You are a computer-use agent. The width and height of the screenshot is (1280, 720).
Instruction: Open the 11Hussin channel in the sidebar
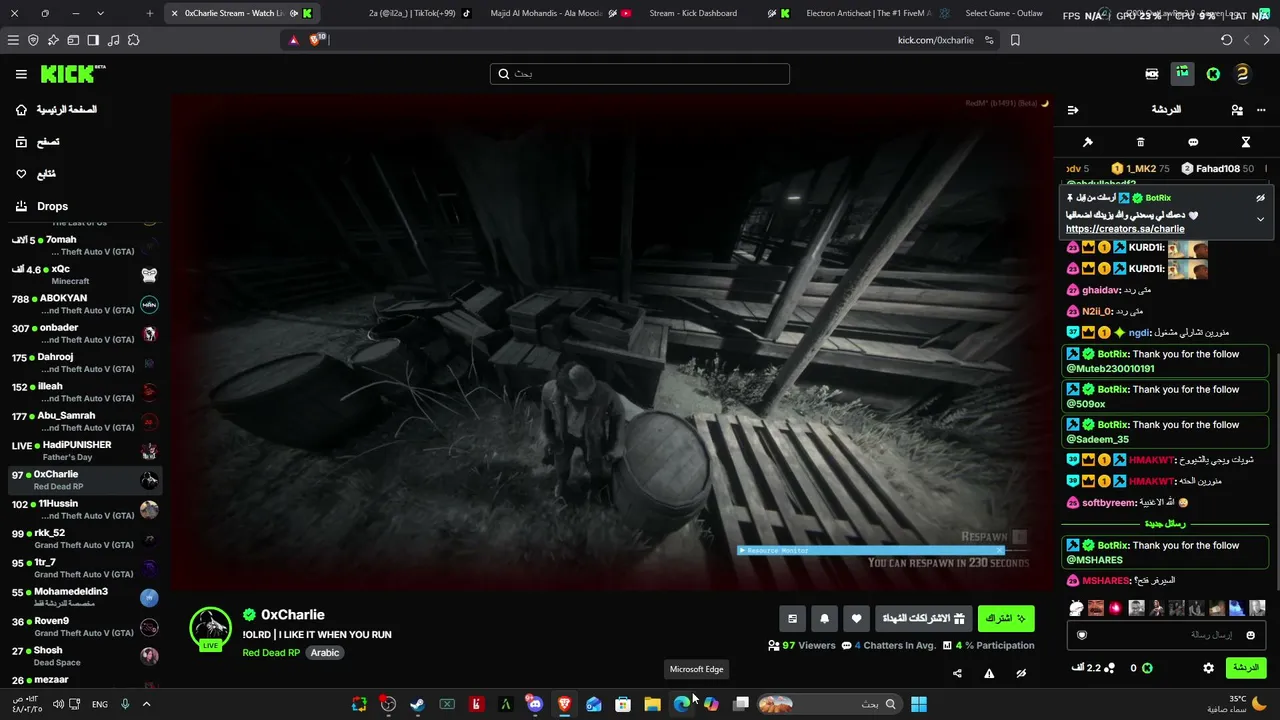85,509
